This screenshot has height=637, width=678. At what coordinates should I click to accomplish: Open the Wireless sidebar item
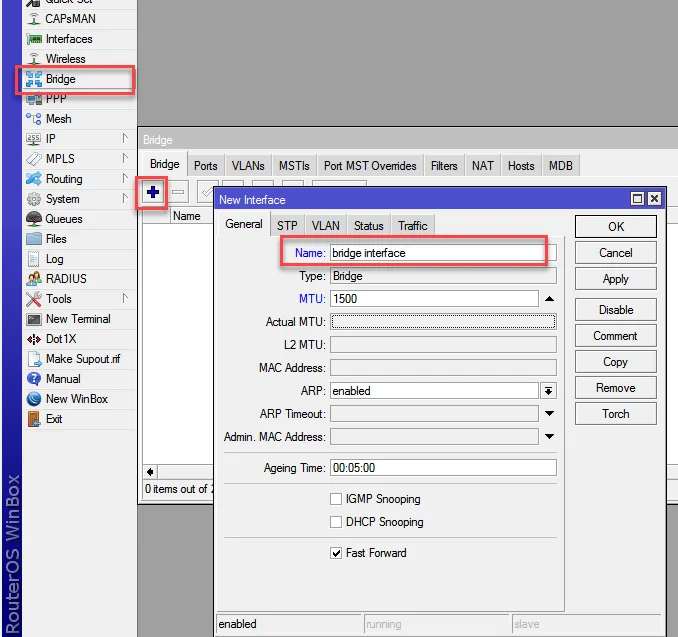pos(65,59)
